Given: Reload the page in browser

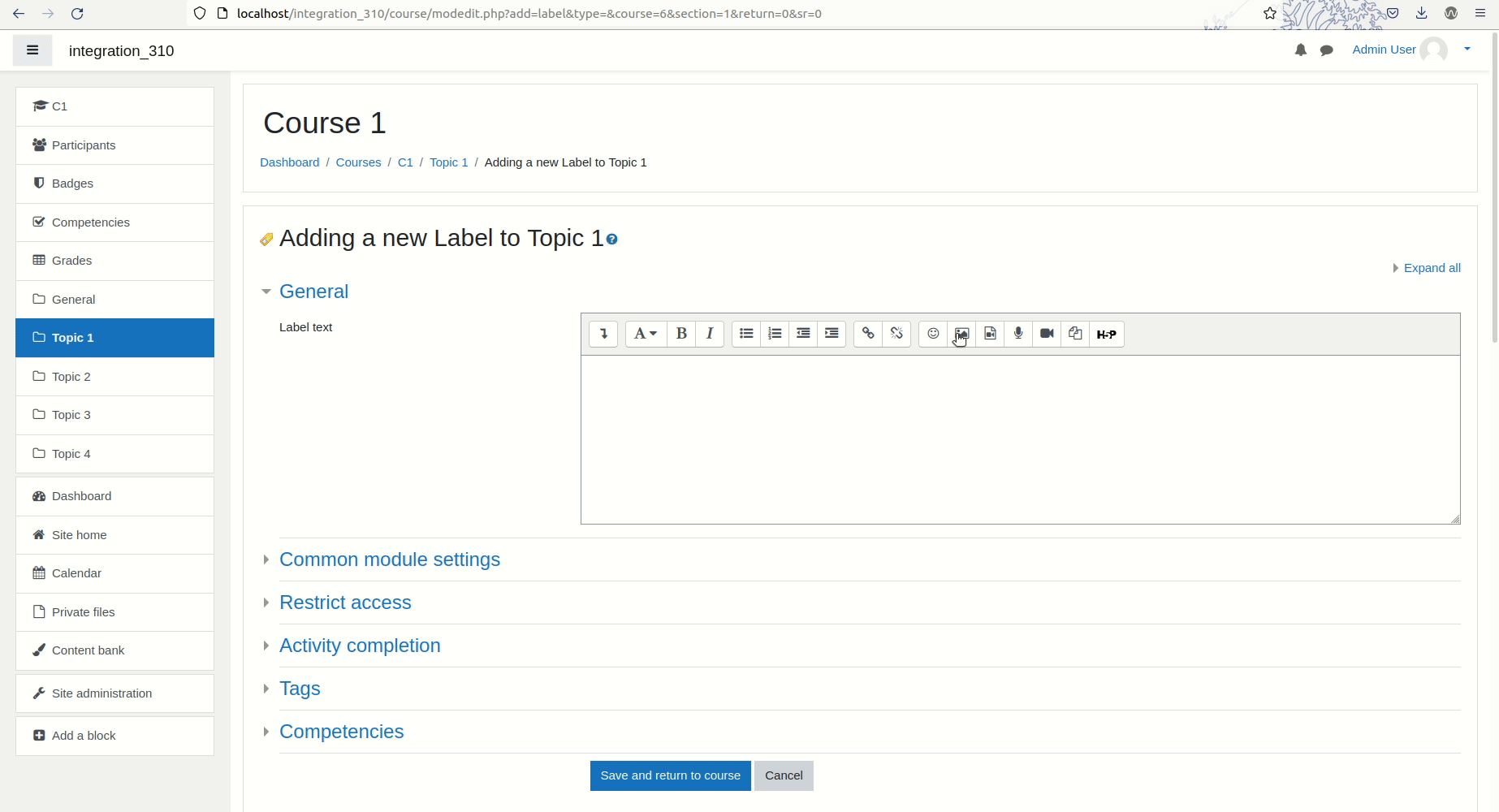Looking at the screenshot, I should [77, 14].
